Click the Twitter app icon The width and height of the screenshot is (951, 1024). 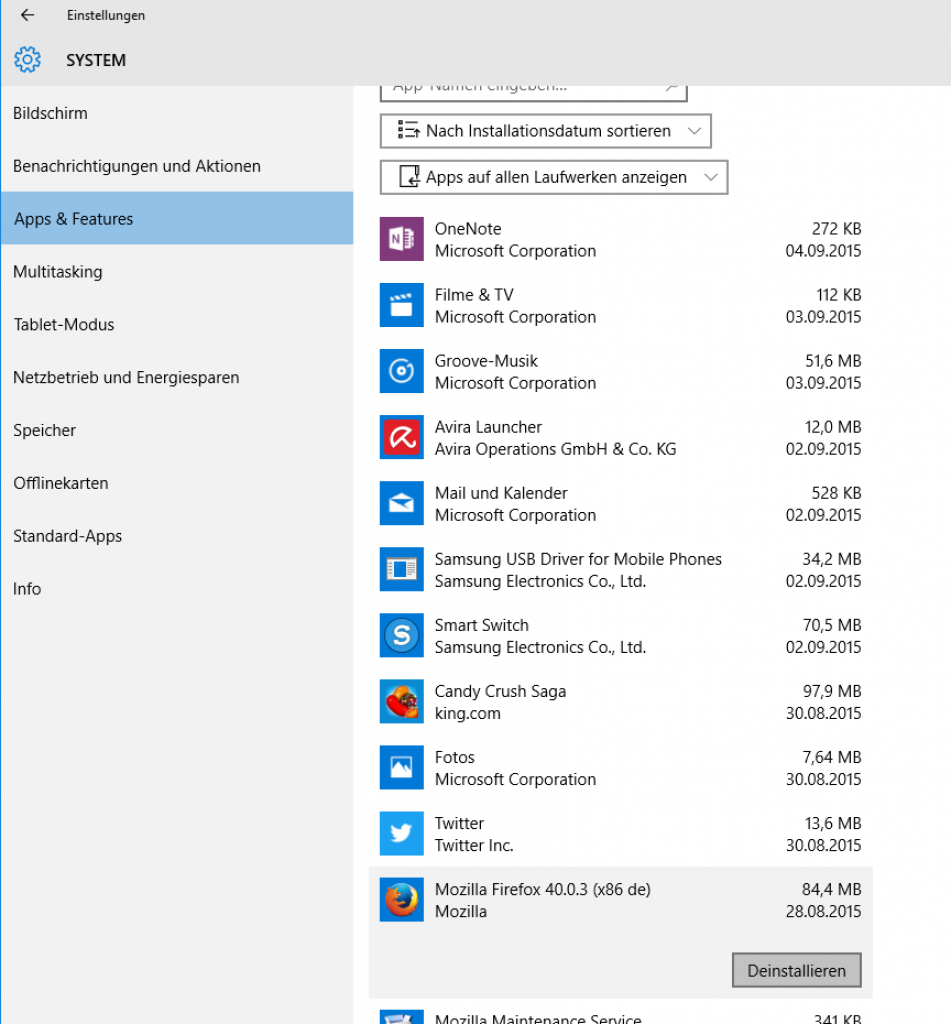pos(402,833)
